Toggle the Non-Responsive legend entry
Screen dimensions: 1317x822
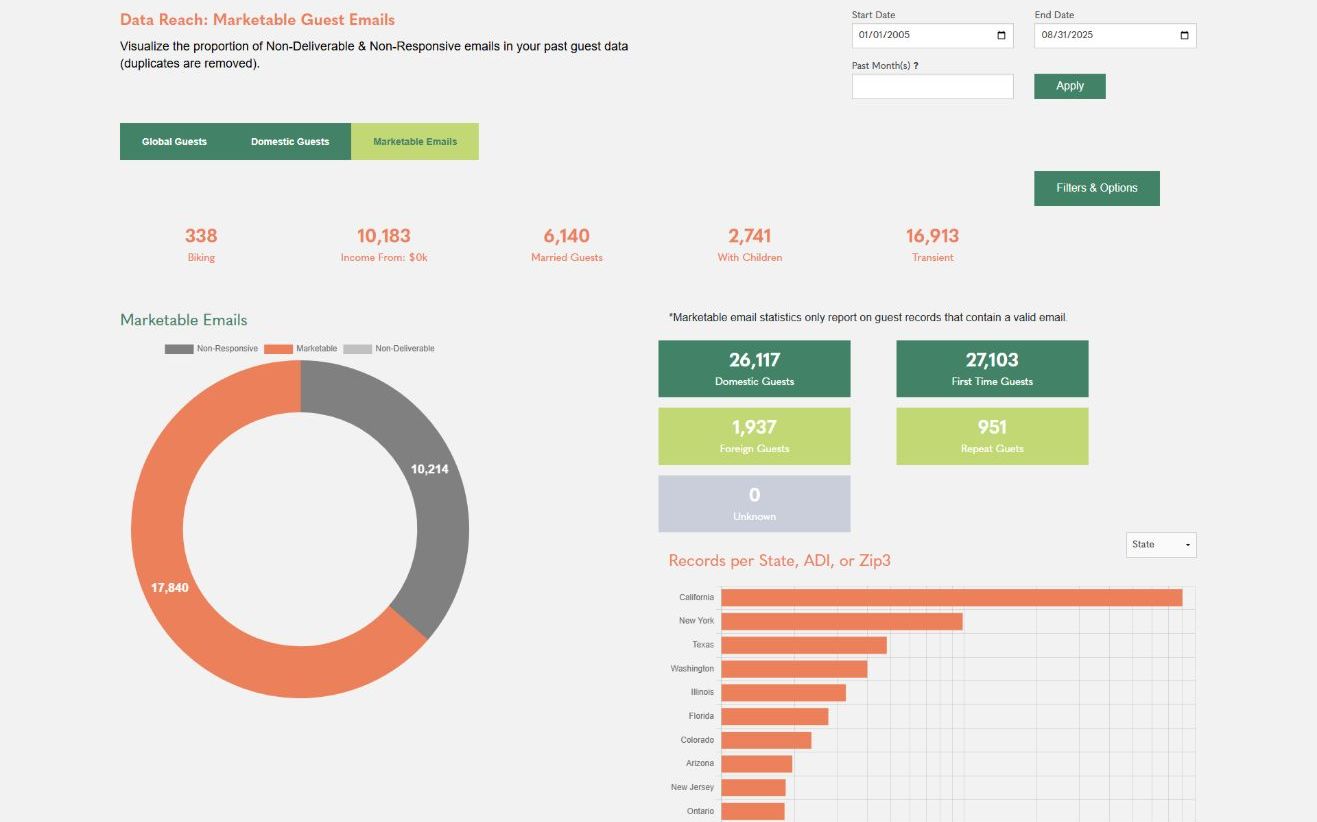coord(212,349)
